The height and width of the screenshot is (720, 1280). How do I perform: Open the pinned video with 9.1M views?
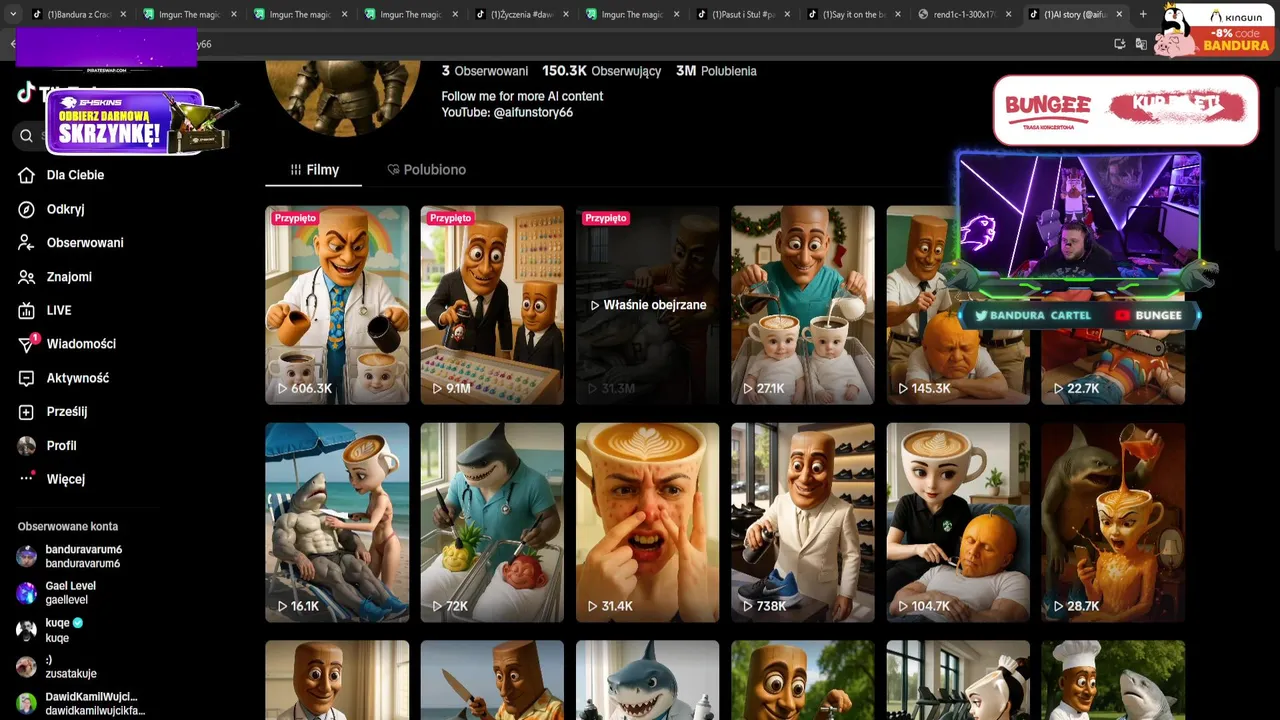click(492, 305)
